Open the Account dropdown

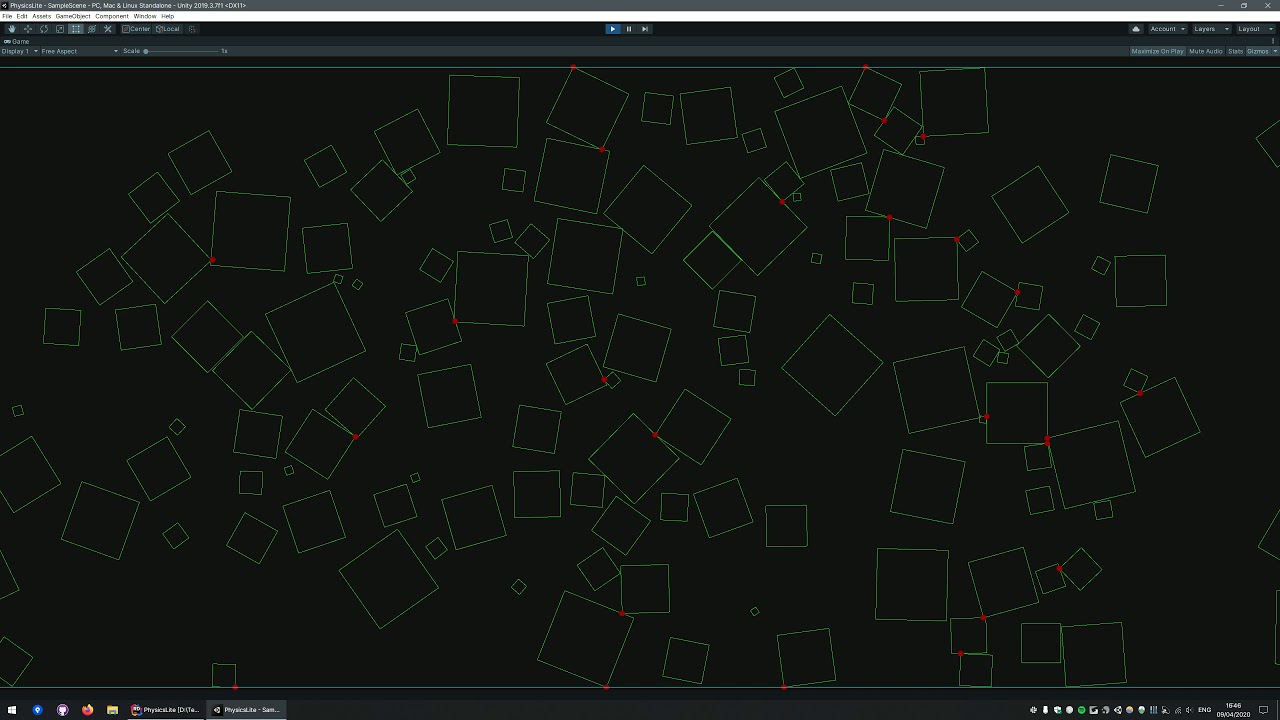(1167, 29)
